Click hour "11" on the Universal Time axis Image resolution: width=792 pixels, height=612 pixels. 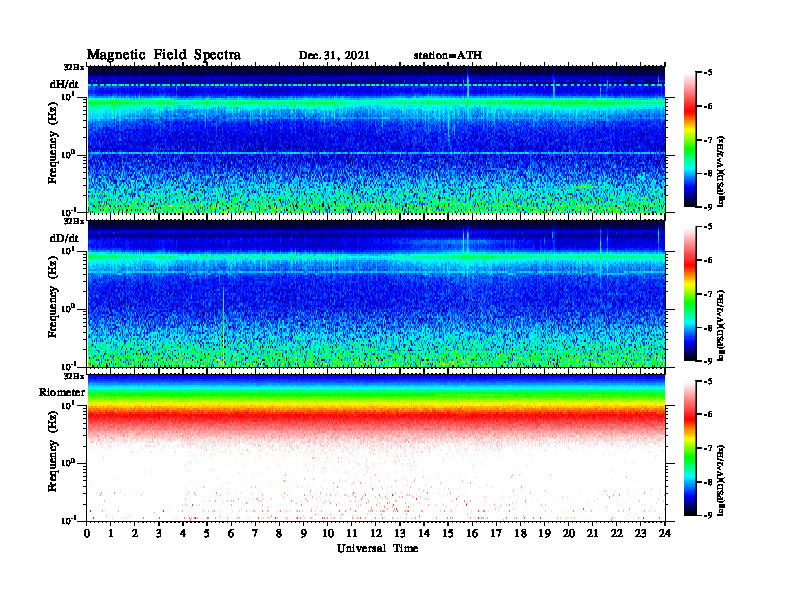point(352,534)
